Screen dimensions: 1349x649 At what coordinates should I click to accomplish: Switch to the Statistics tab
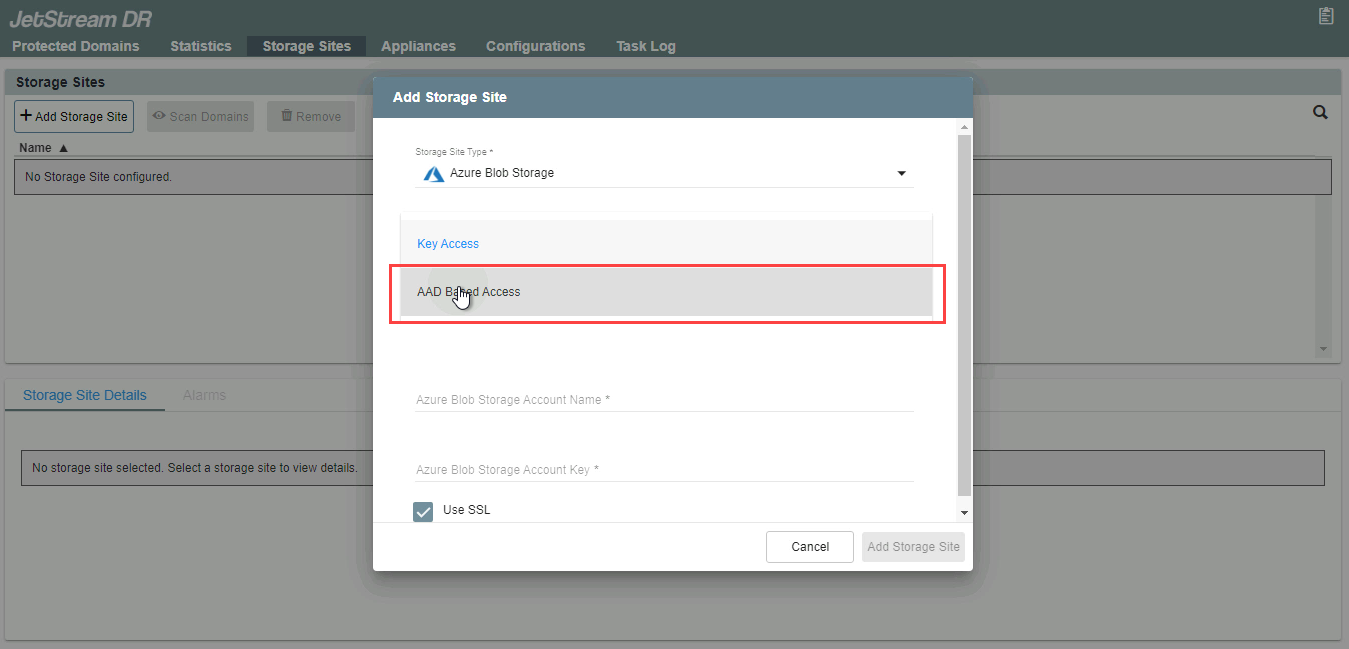coord(200,46)
